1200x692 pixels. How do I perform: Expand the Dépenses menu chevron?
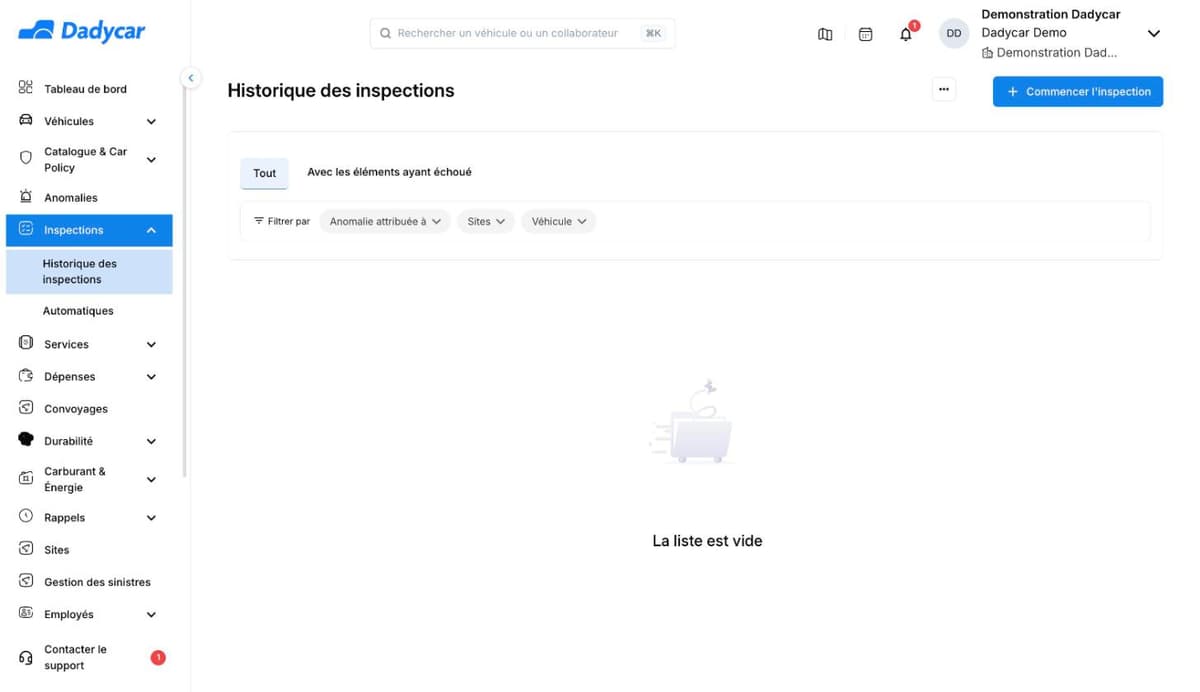(x=151, y=377)
